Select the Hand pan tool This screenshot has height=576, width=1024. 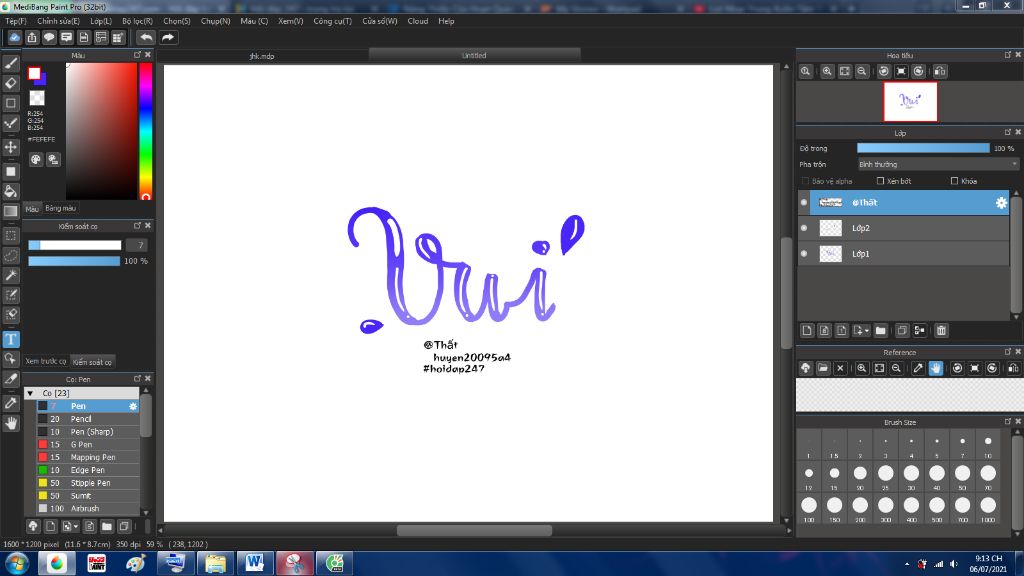point(11,423)
